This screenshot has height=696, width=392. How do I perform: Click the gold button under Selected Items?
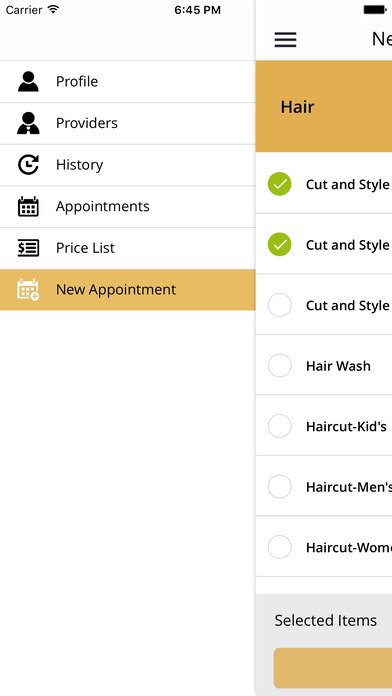[333, 668]
